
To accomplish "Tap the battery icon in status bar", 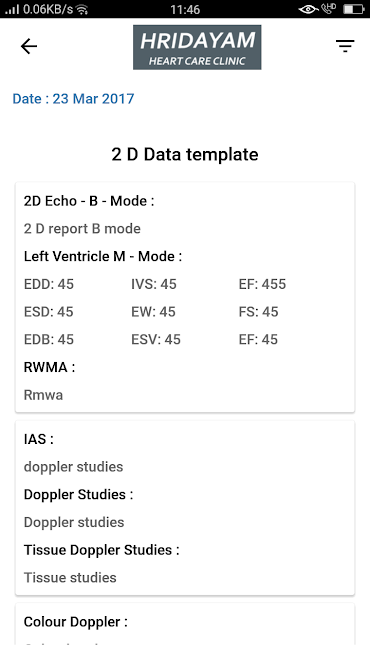I will pyautogui.click(x=354, y=9).
